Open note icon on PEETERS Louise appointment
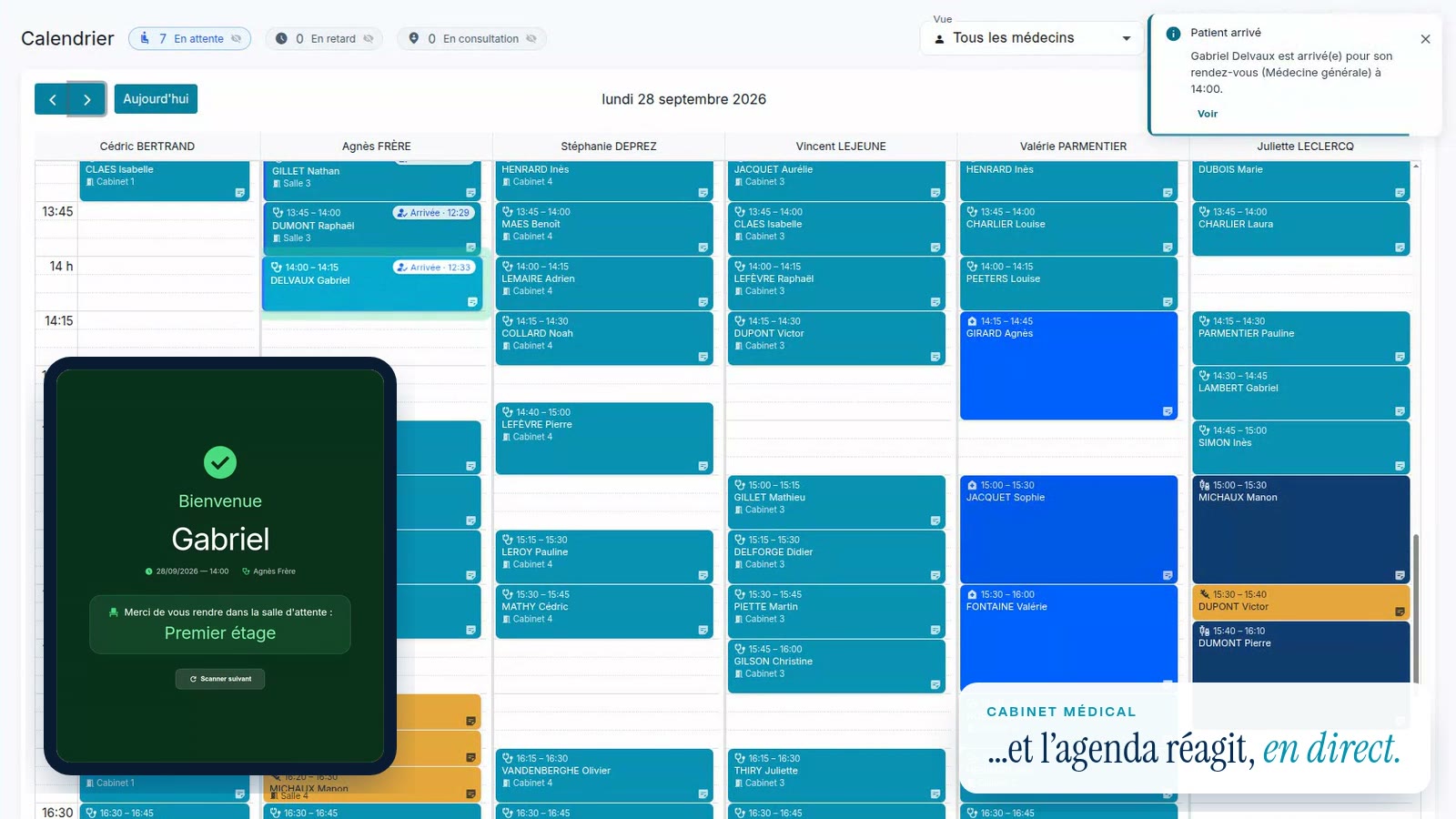This screenshot has height=819, width=1456. [1168, 302]
